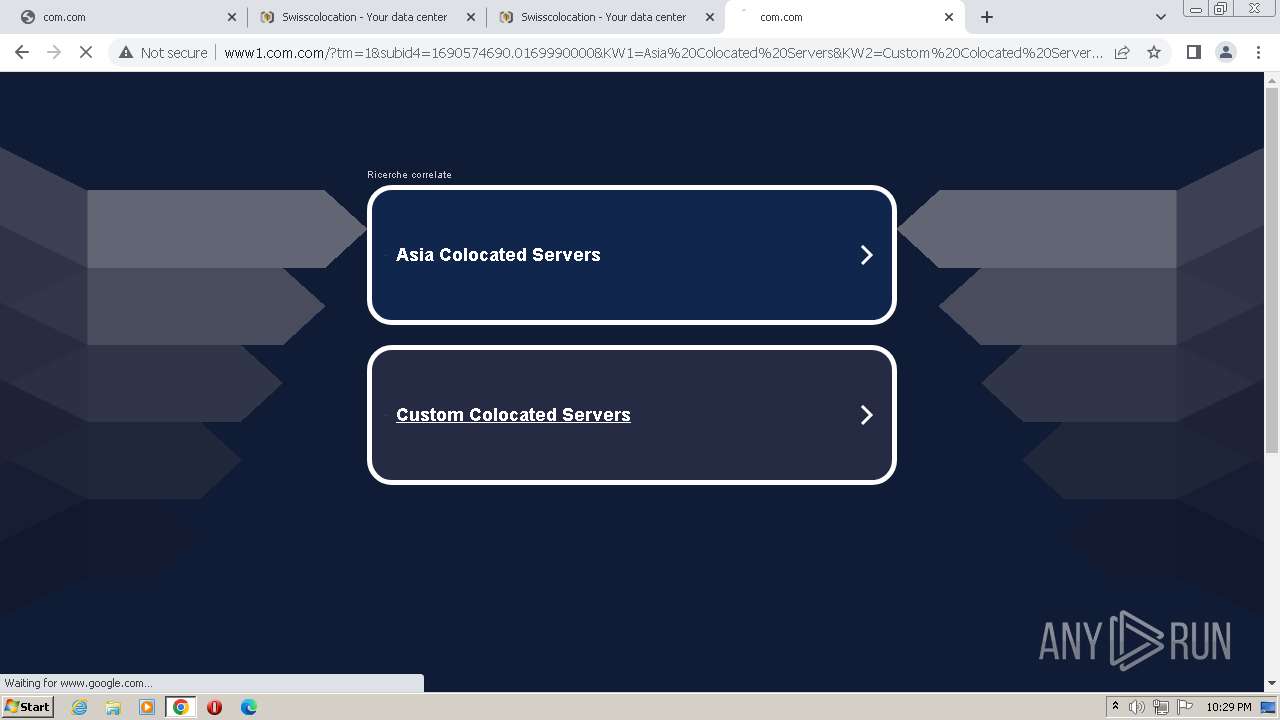
Task: Open the volume control in tray
Action: click(x=1137, y=707)
